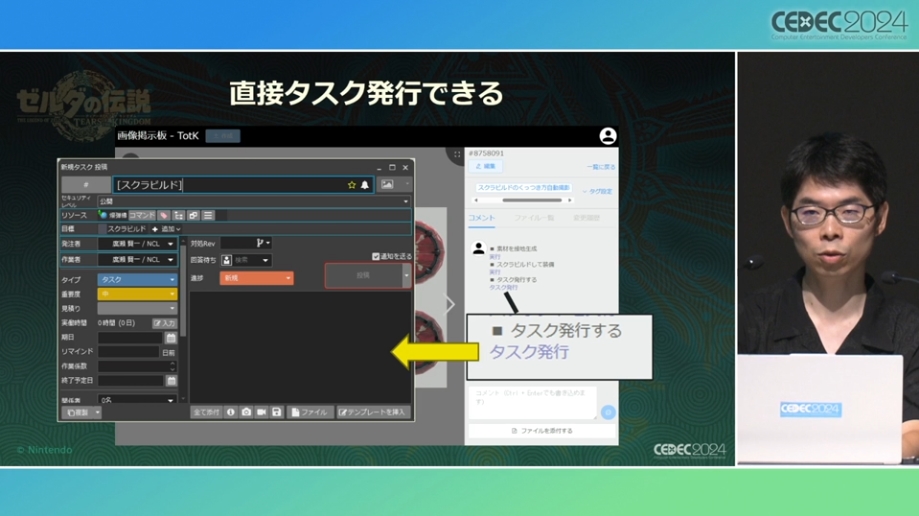Open the gray 見積り dropdown
The image size is (919, 516).
point(137,308)
